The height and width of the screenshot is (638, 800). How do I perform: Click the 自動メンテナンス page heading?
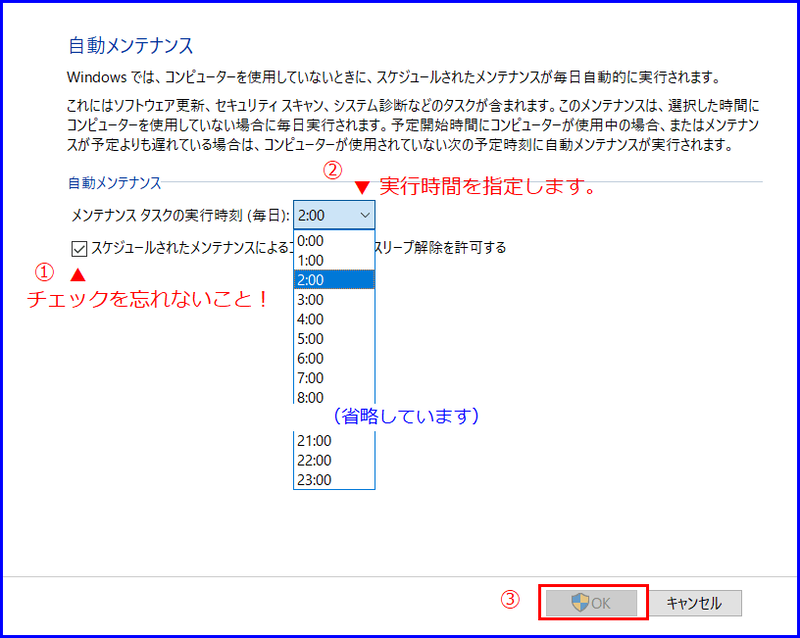coord(131,45)
